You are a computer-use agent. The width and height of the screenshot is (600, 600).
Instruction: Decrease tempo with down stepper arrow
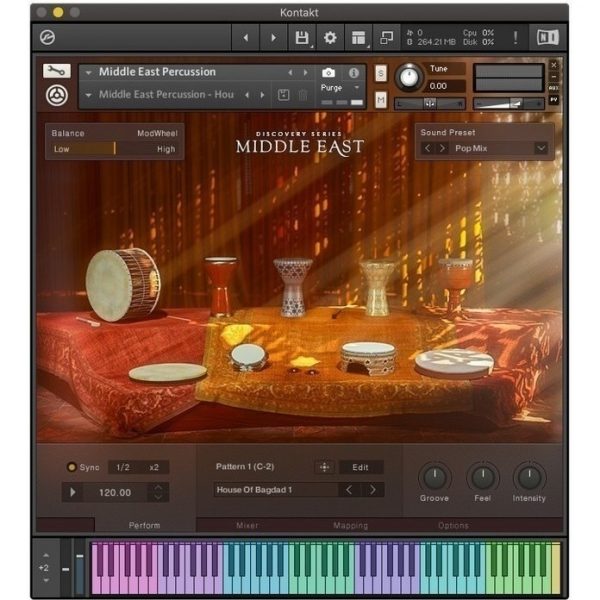coord(158,497)
